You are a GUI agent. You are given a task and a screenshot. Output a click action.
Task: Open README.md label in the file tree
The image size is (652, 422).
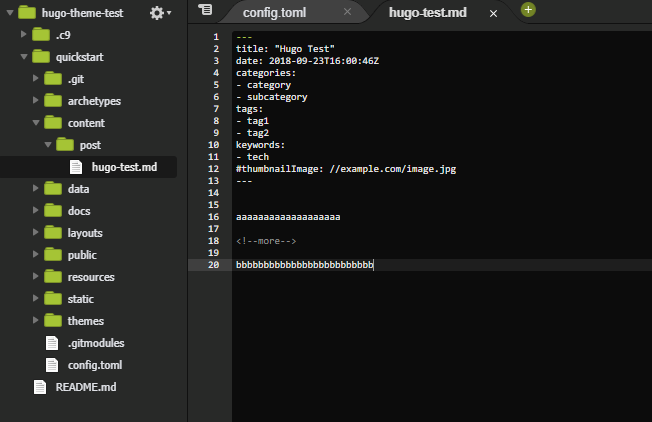click(x=86, y=387)
